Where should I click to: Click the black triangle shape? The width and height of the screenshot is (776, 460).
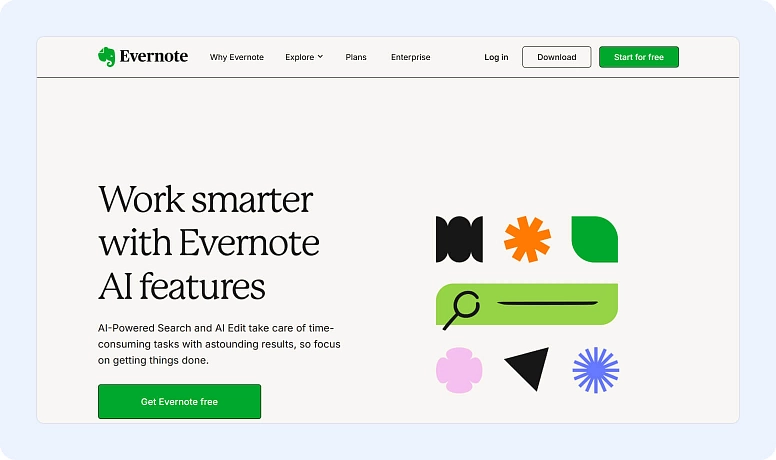(x=529, y=369)
